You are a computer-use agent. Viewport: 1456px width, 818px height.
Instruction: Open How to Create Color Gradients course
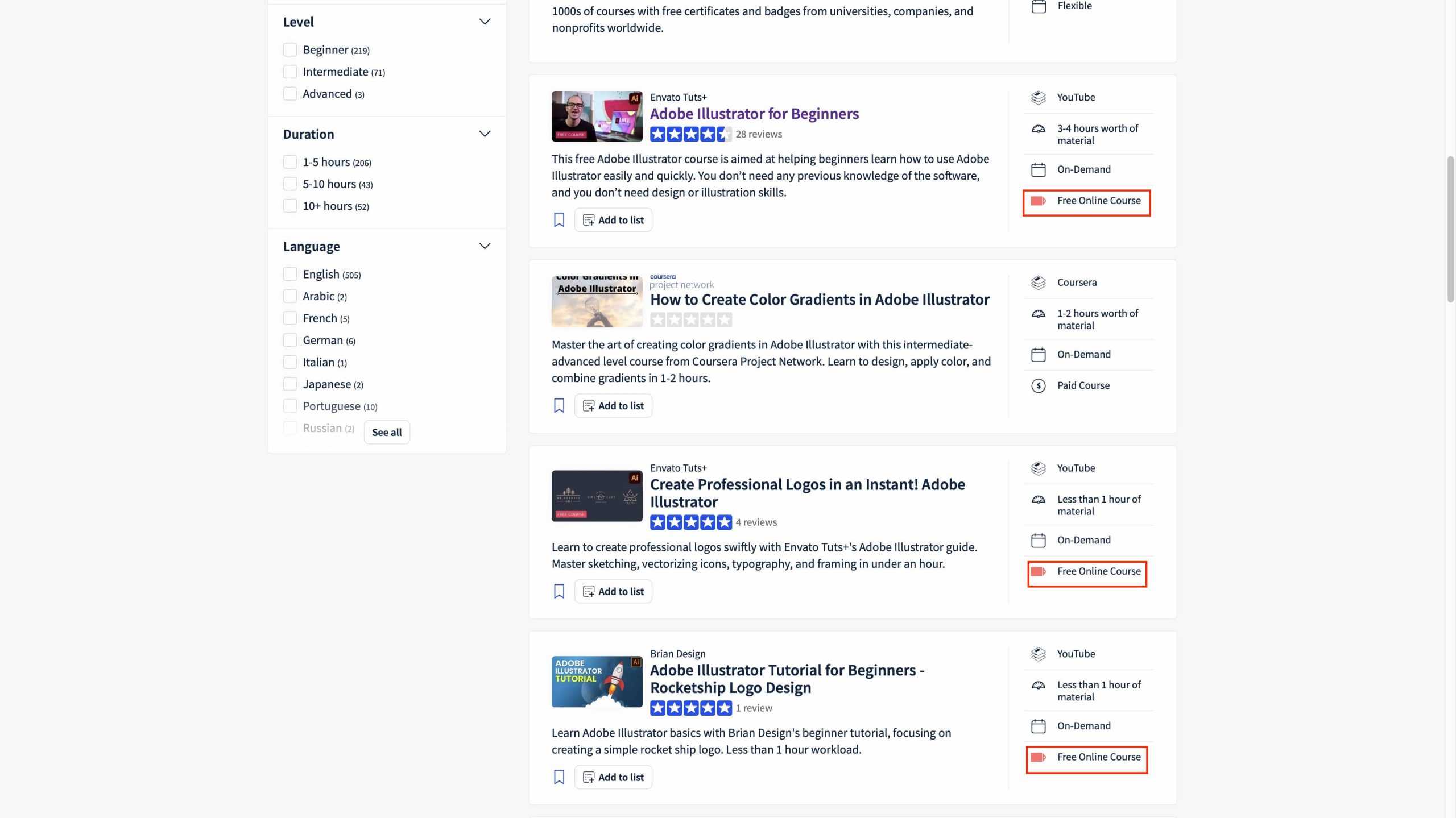820,300
